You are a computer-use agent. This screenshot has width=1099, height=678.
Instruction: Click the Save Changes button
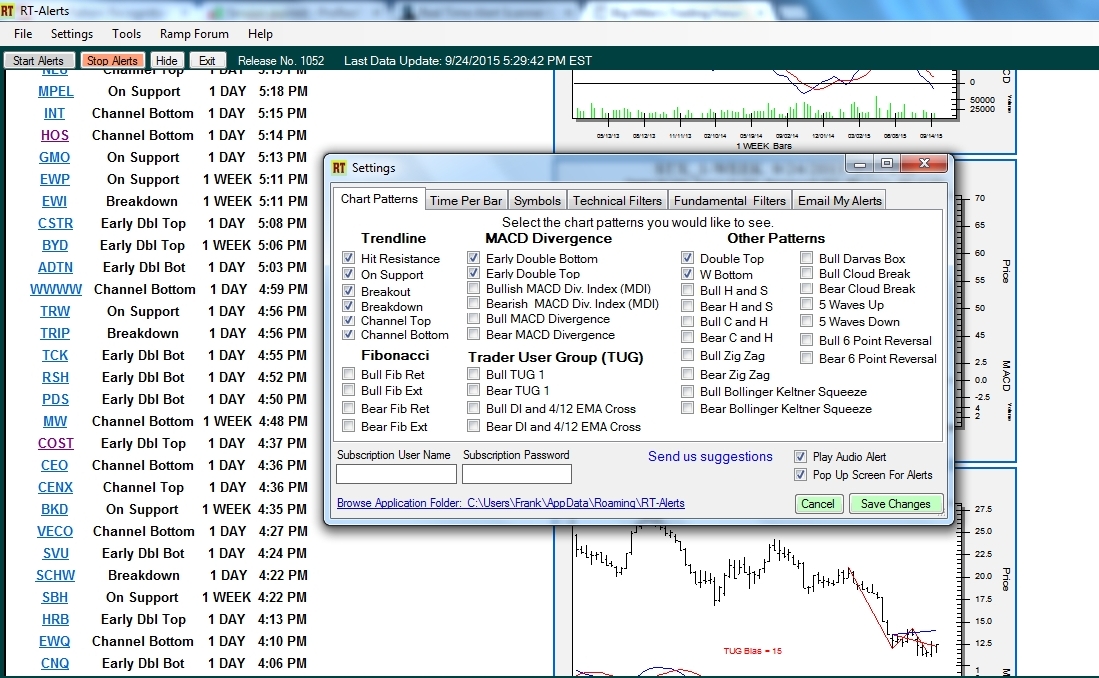pyautogui.click(x=896, y=503)
